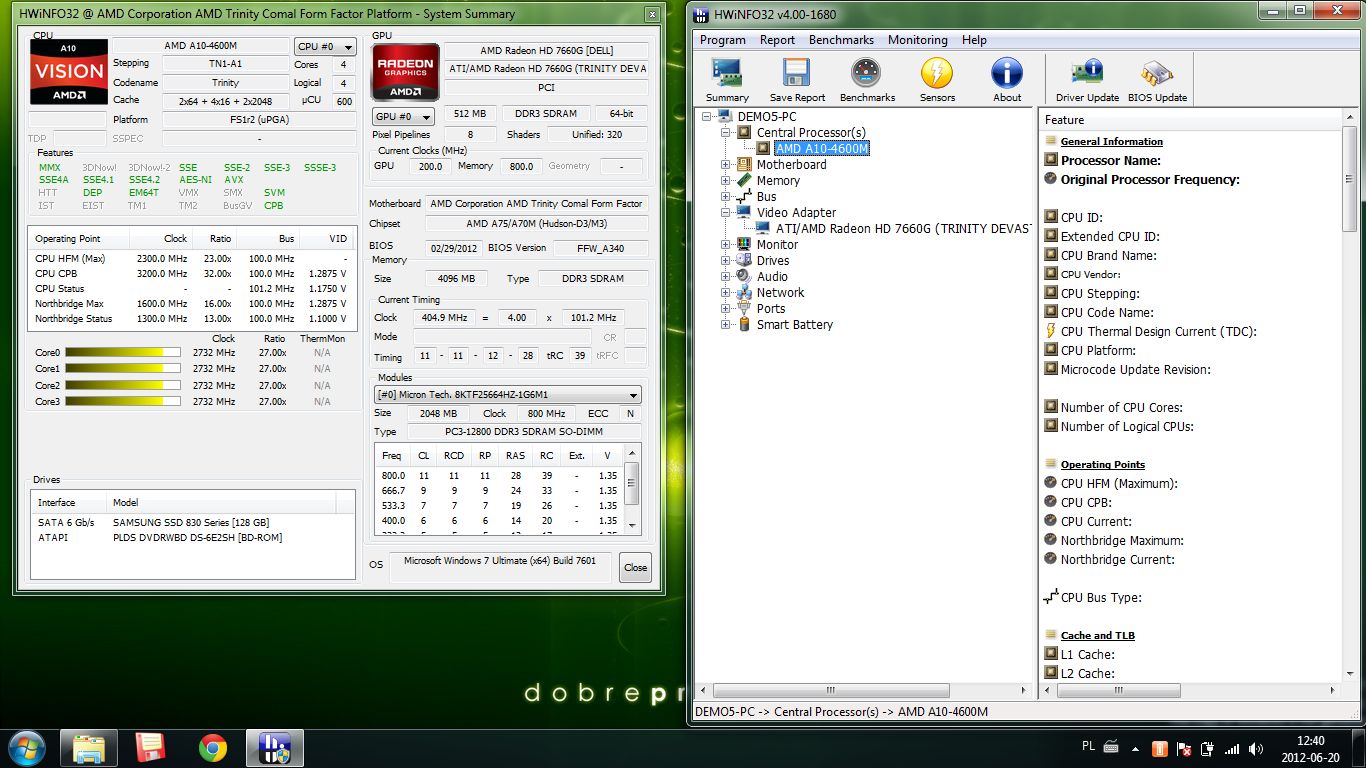Select the Smart Battery tree item
Viewport: 1366px width, 768px height.
(x=794, y=325)
